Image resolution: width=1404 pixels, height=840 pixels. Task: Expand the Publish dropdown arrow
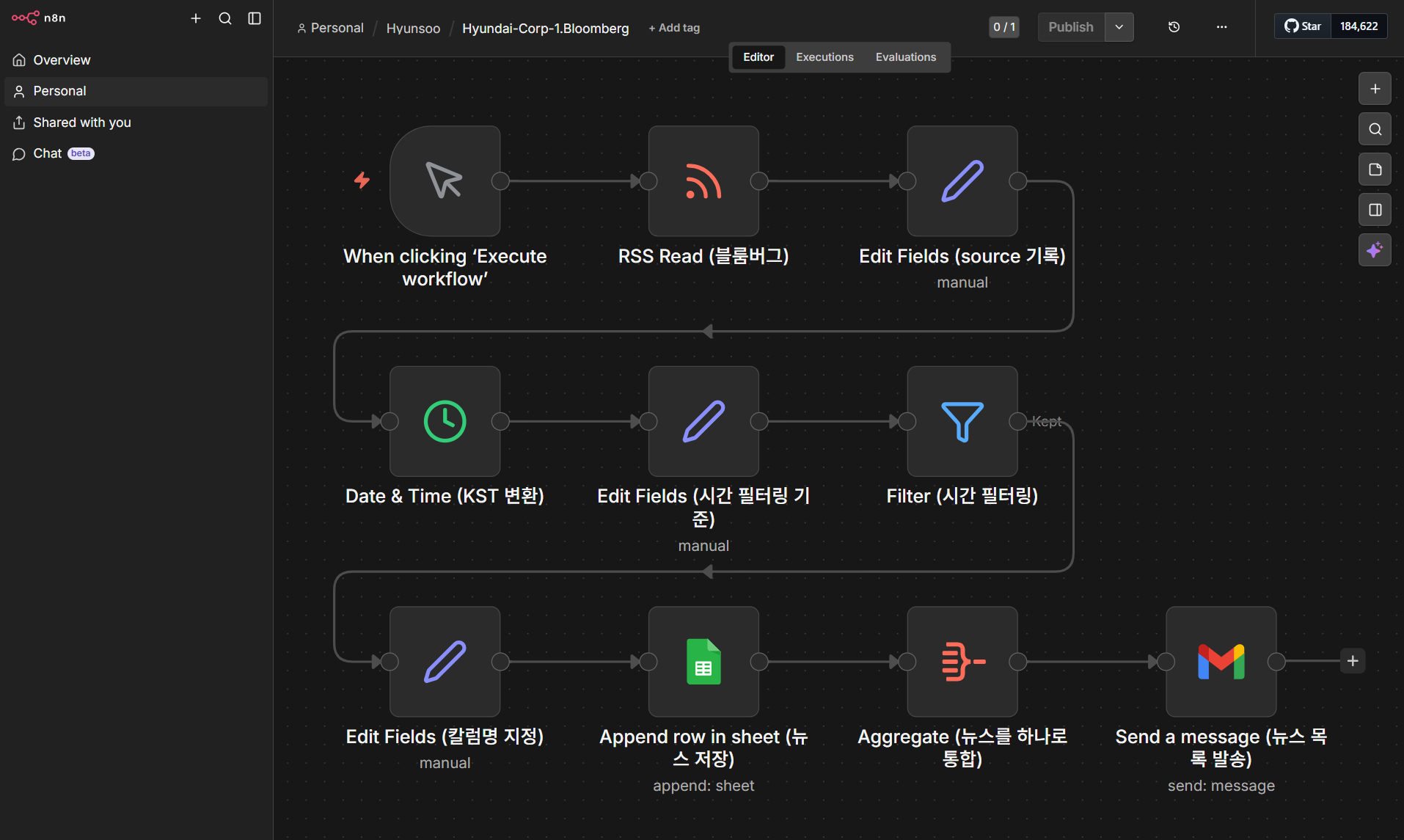pos(1119,27)
